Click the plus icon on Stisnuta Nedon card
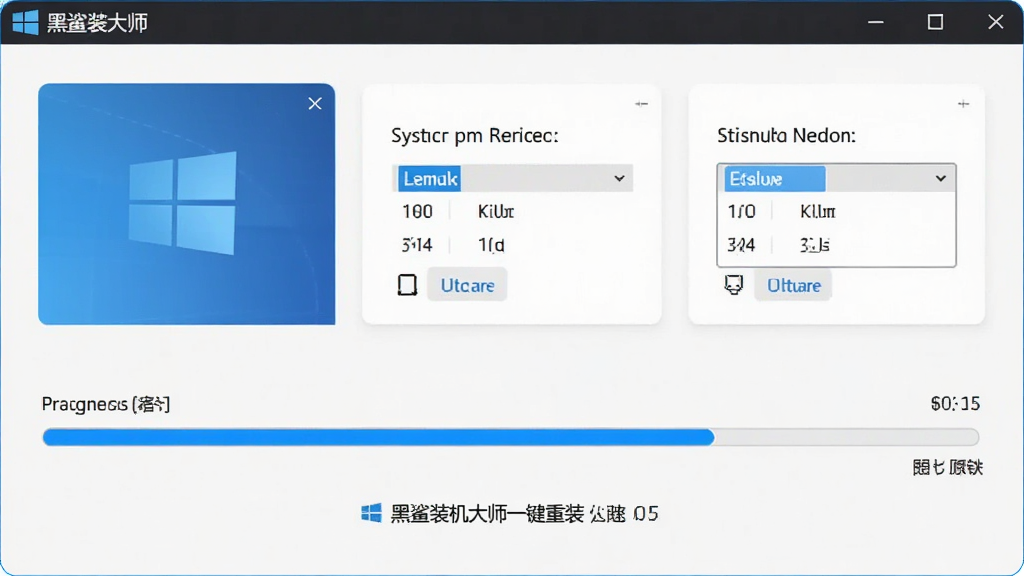The image size is (1024, 576). pyautogui.click(x=963, y=104)
